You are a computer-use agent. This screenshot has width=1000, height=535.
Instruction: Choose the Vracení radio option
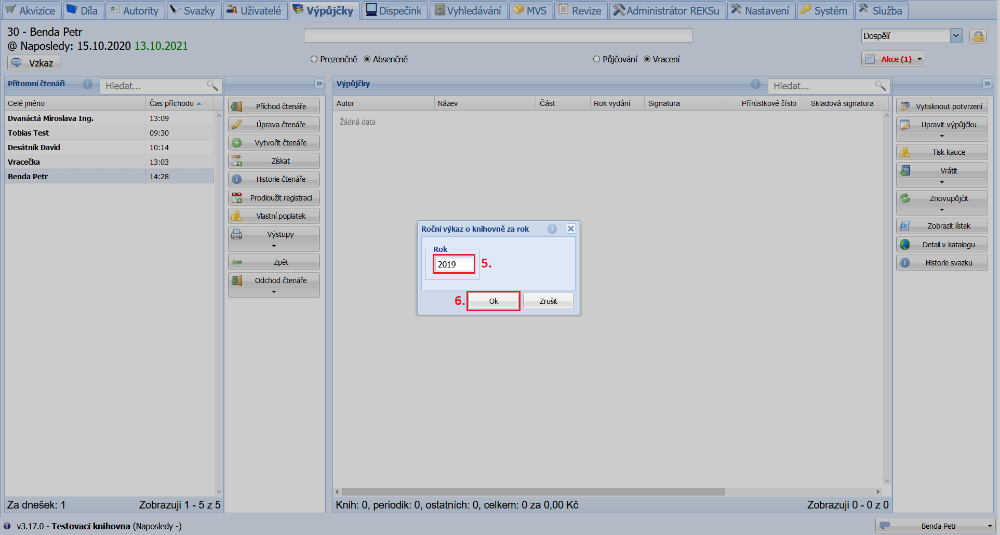click(647, 59)
